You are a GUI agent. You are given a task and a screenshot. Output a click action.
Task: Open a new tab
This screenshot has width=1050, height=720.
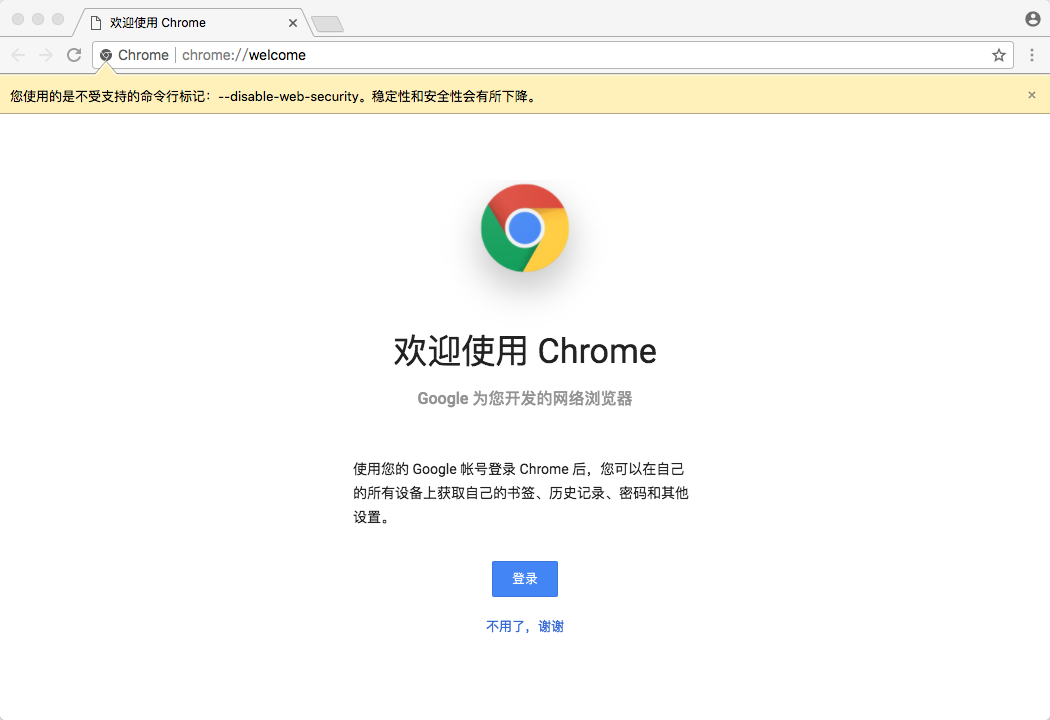coord(327,24)
